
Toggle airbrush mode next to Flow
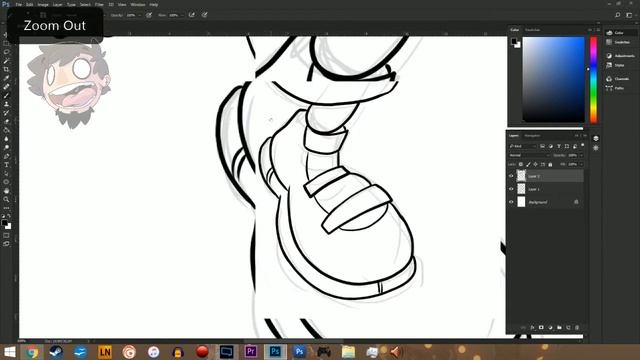click(x=191, y=15)
